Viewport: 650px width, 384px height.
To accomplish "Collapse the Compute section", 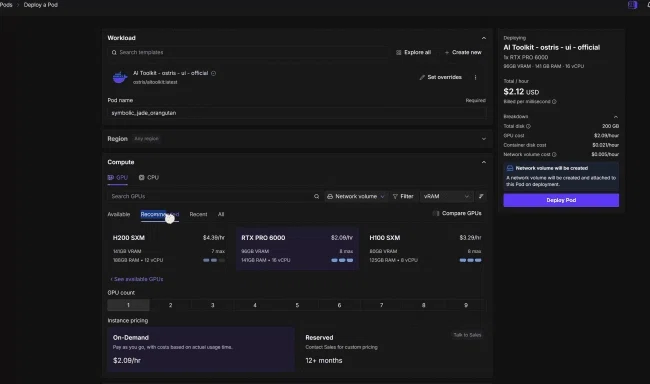I will (484, 162).
